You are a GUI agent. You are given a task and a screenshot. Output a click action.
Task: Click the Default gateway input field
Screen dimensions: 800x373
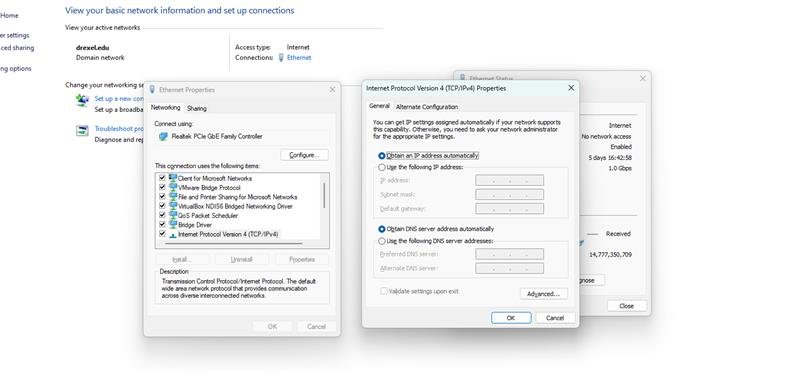click(x=509, y=209)
